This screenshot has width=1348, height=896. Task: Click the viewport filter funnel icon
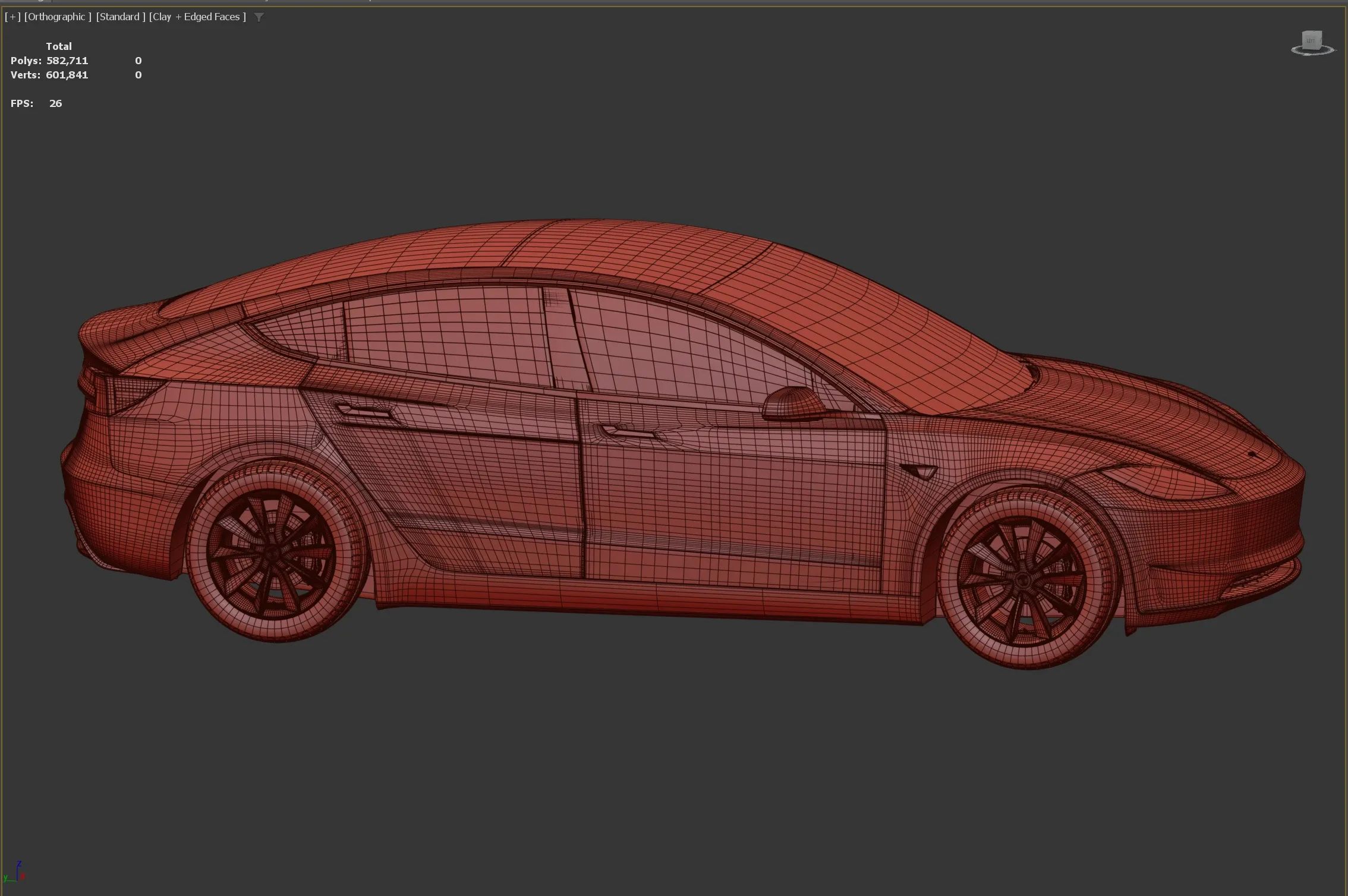259,17
